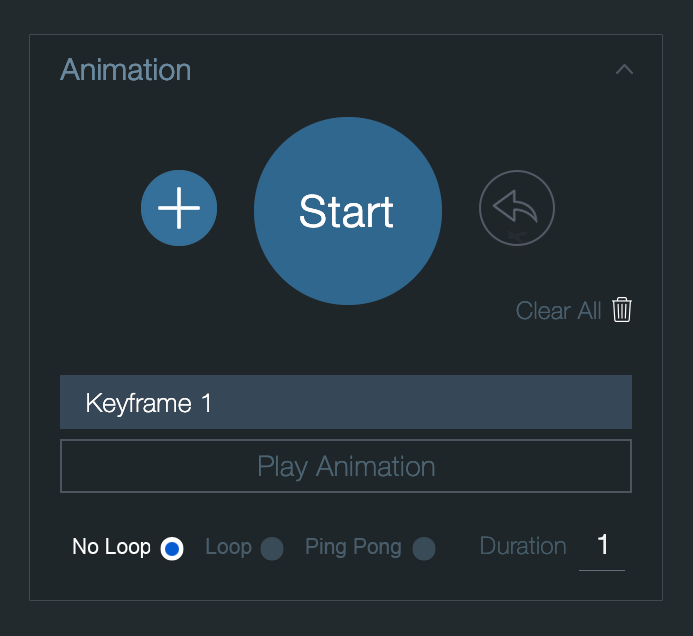
Task: Collapse the Animation panel with chevron
Action: (624, 69)
